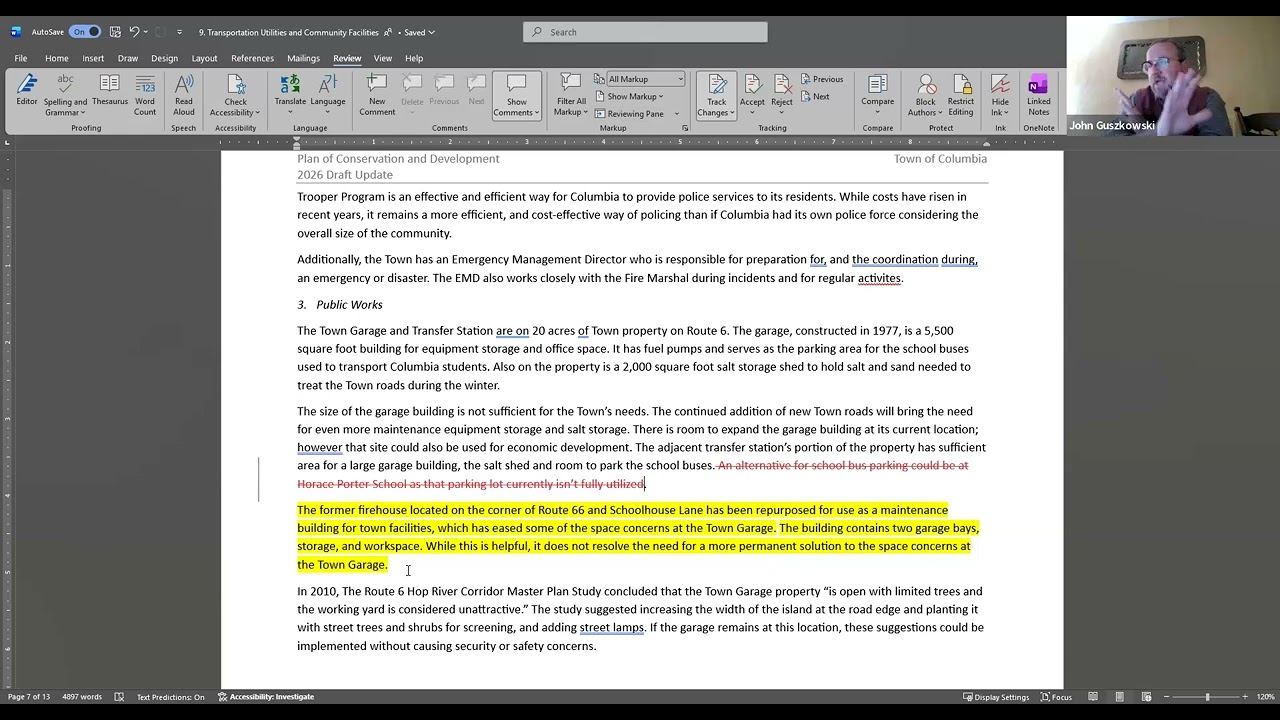Expand the Reject dropdown arrow

click(x=782, y=110)
